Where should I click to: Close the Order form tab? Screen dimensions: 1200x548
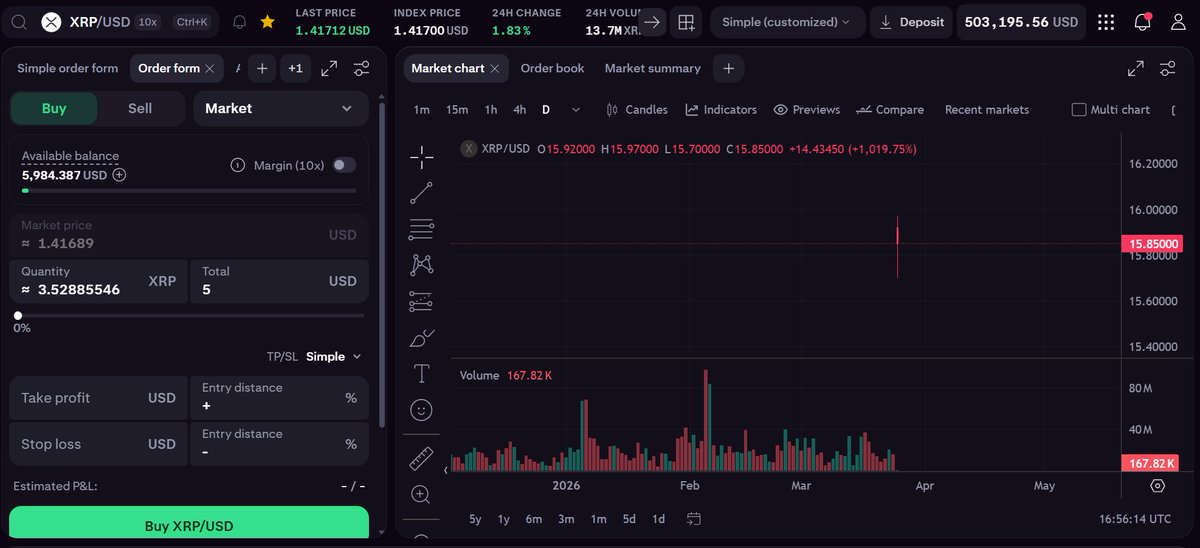click(209, 68)
